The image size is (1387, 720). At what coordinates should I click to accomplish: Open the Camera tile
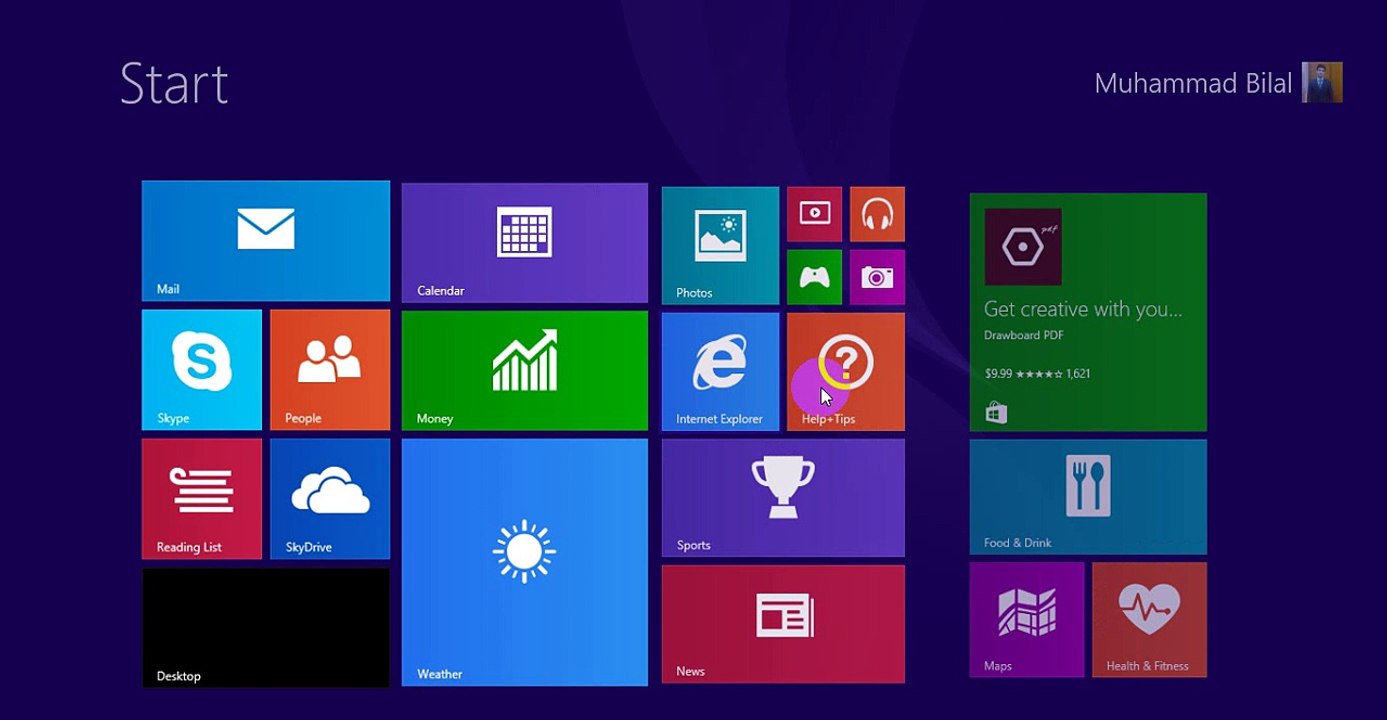tap(877, 277)
